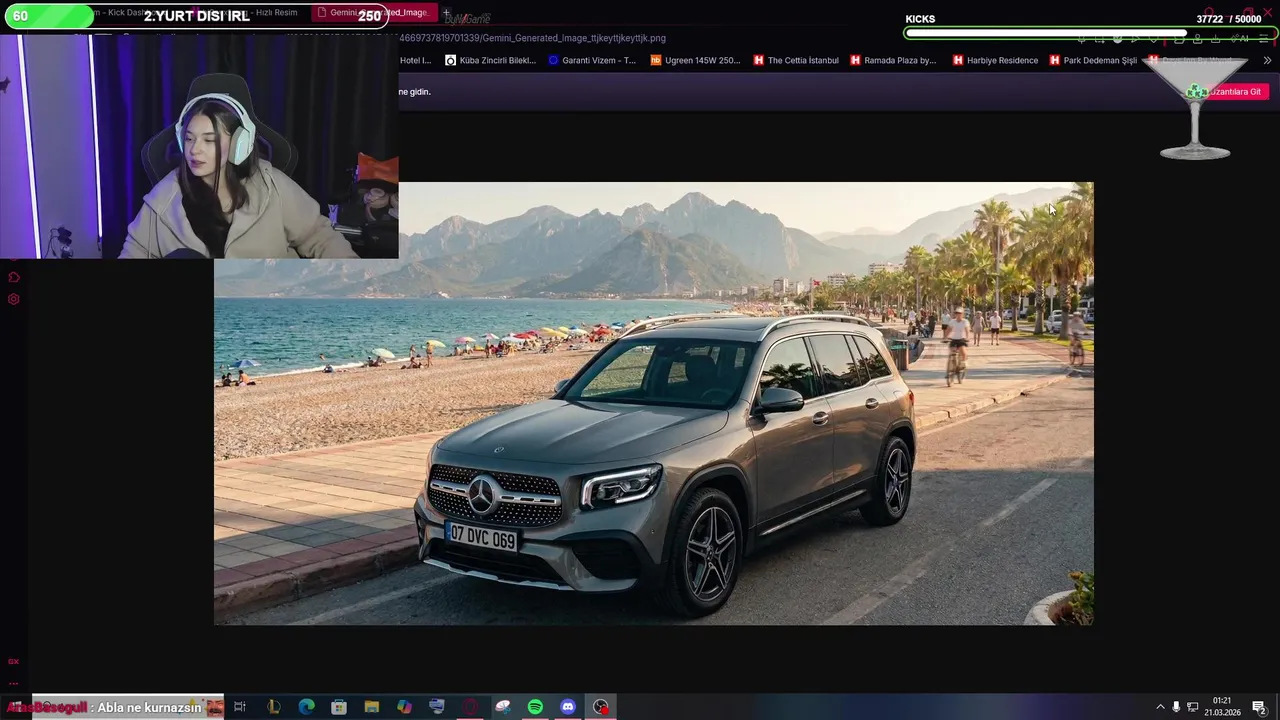Open the clock showing 01:21
1280x720 pixels.
tap(1221, 707)
